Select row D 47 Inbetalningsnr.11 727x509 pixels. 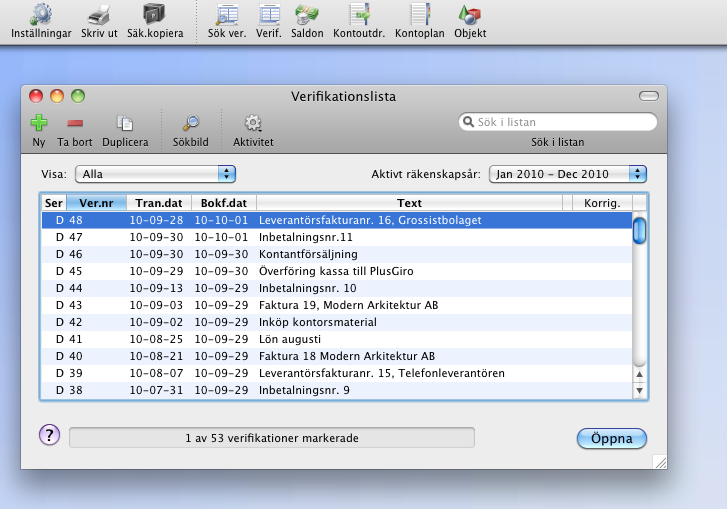pyautogui.click(x=337, y=237)
